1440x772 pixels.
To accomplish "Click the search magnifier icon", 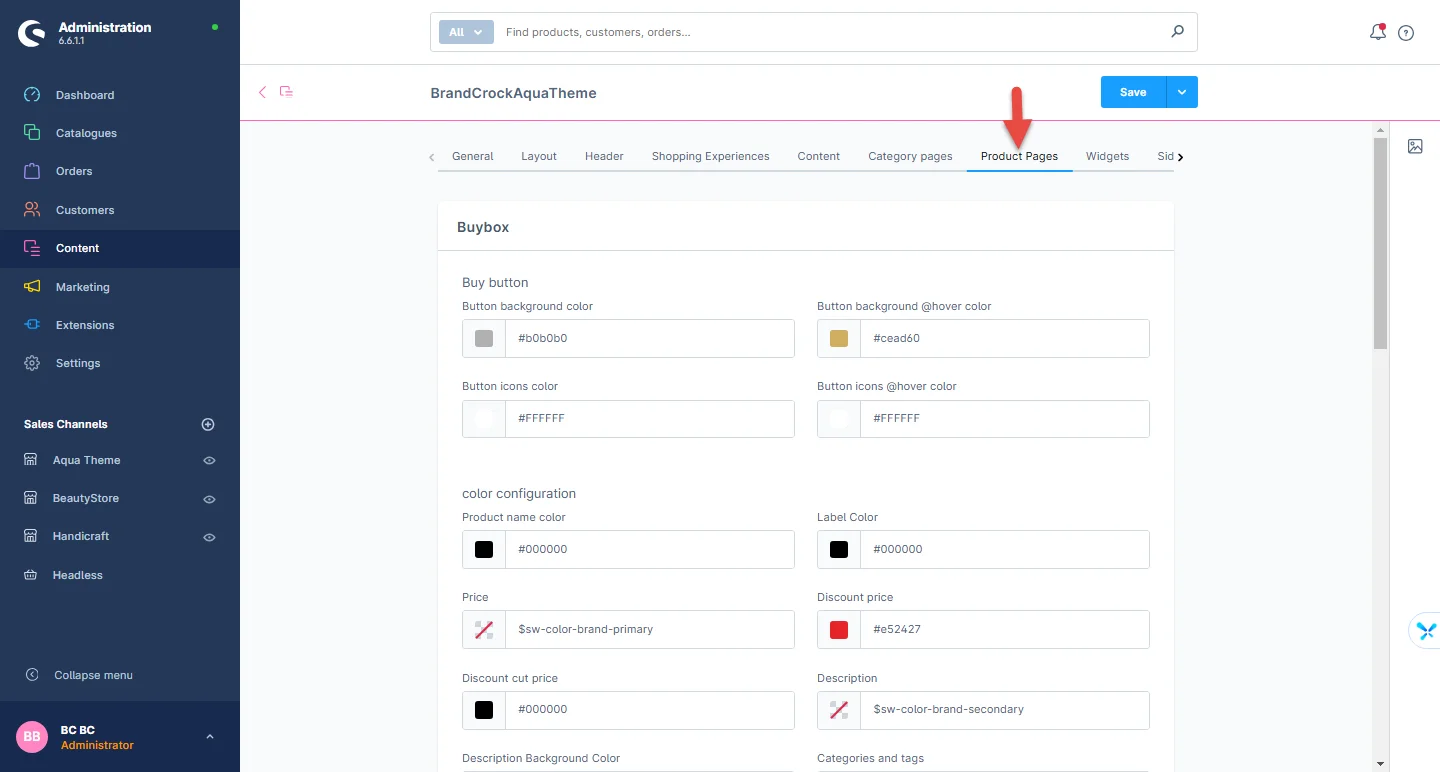I will [x=1177, y=32].
